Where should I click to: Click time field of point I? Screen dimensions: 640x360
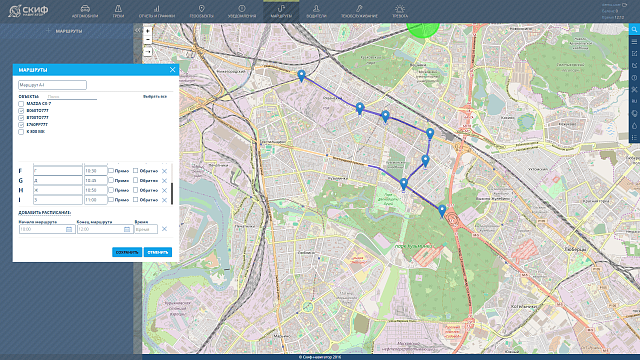96,200
